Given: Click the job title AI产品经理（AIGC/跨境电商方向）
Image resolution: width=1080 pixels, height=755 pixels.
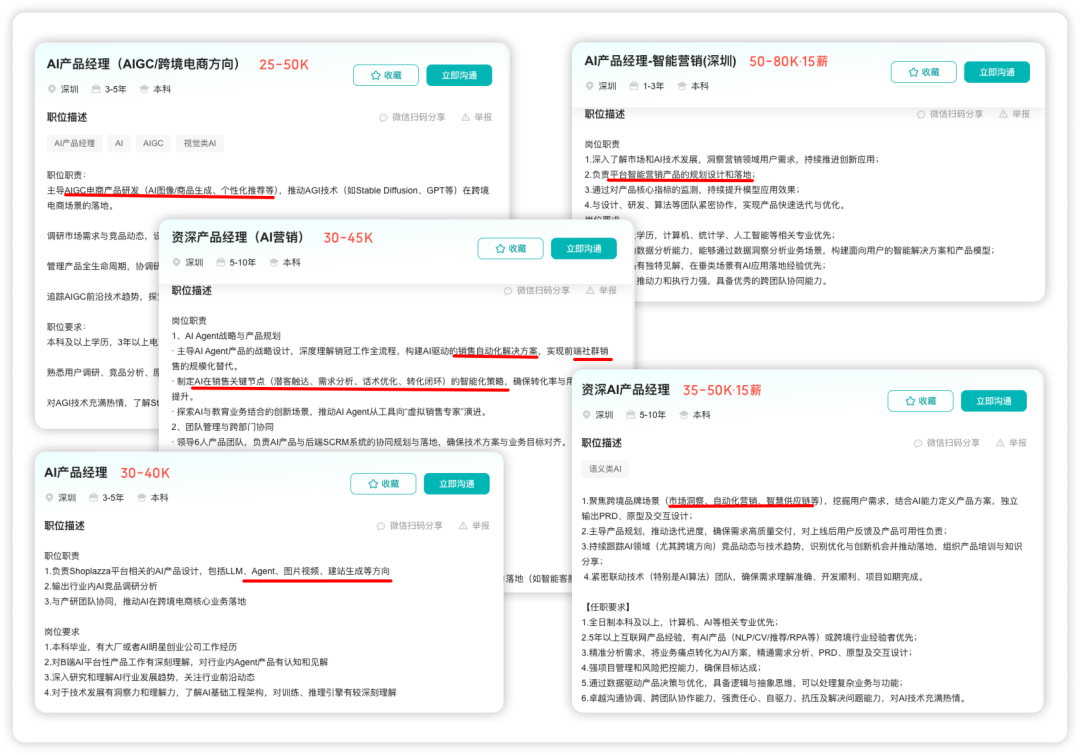Looking at the screenshot, I should [x=143, y=64].
